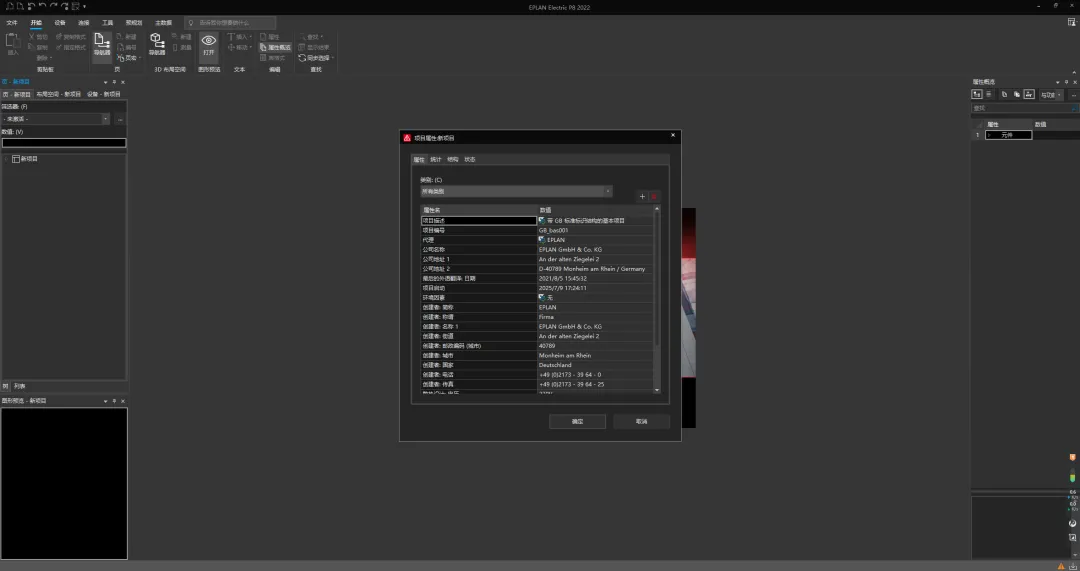Switch to the 设备 - 新项目 navigator tab
This screenshot has width=1080, height=571.
[104, 94]
